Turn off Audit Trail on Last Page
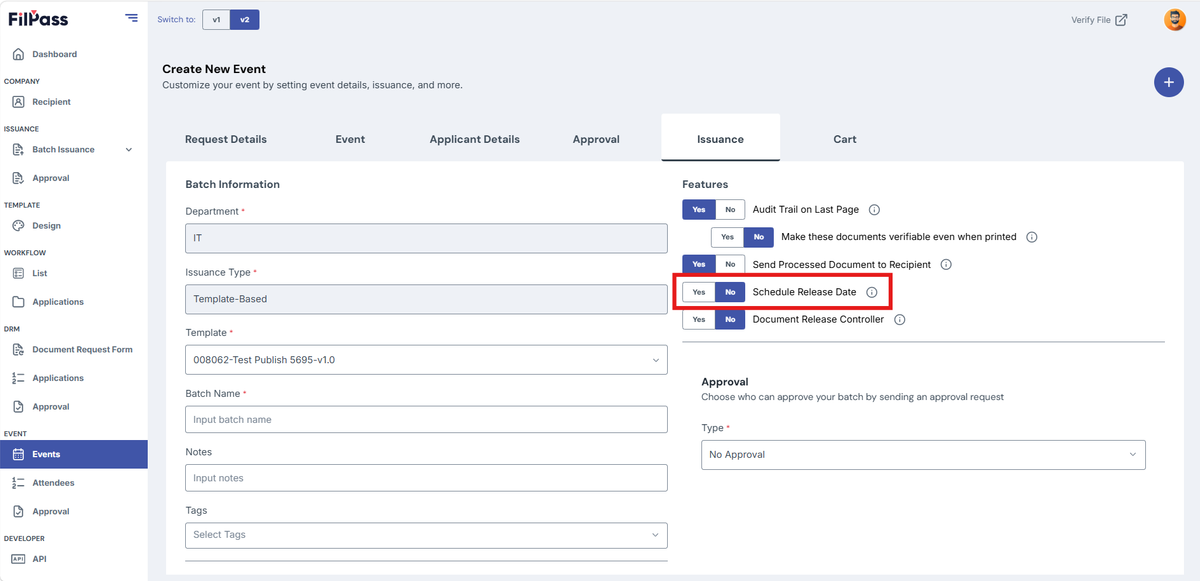The height and width of the screenshot is (581, 1200). click(x=730, y=210)
